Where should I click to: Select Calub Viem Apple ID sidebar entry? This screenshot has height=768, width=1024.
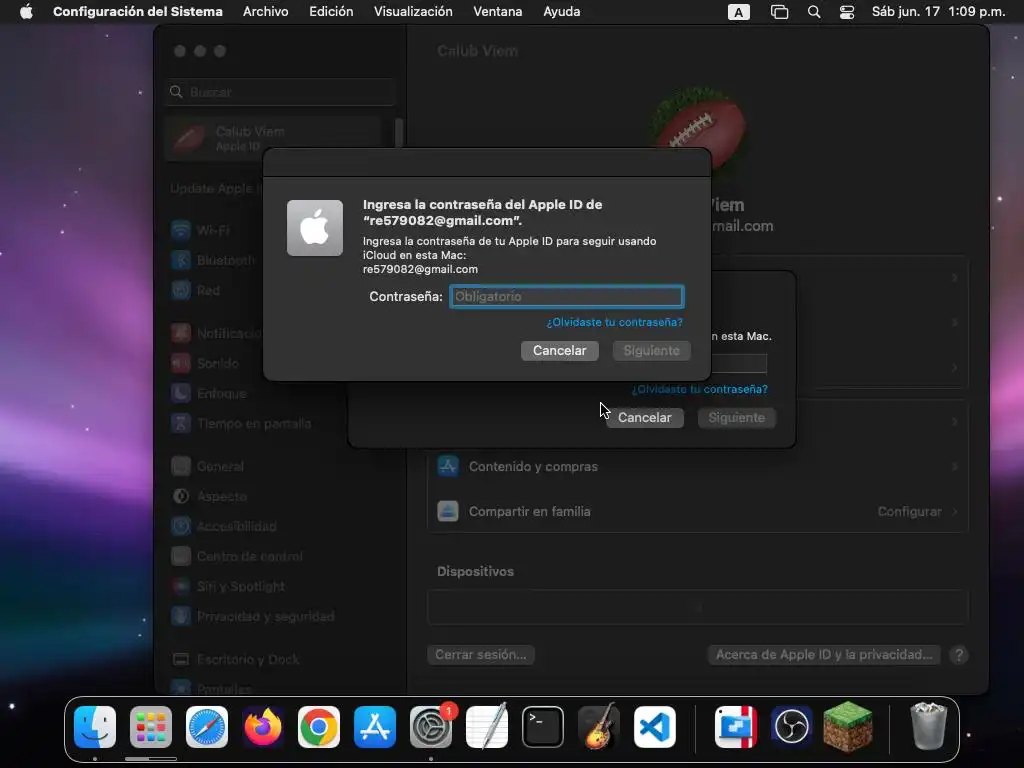tap(272, 138)
